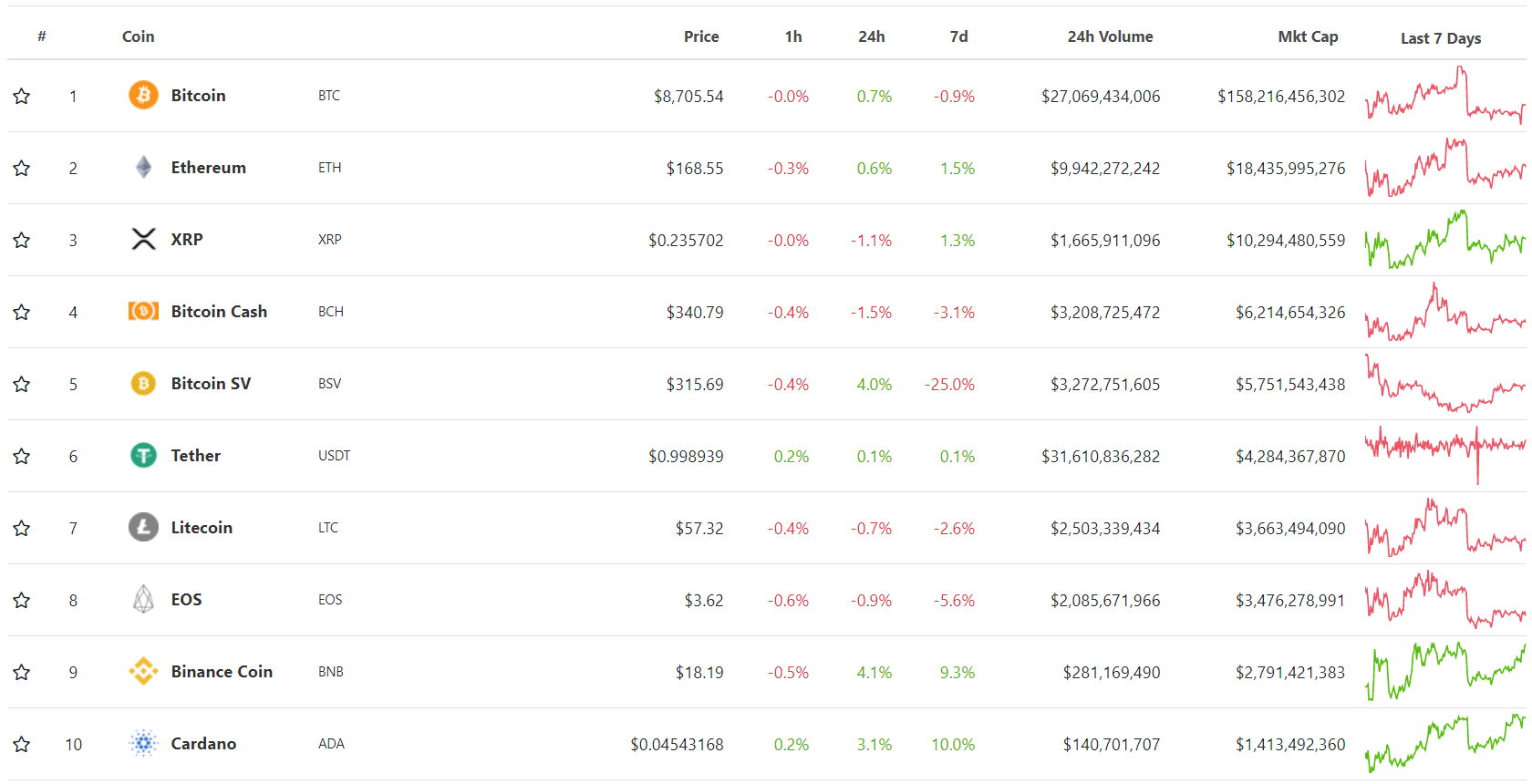Sort by the 24h Volume header
1532x784 pixels.
[x=1111, y=36]
